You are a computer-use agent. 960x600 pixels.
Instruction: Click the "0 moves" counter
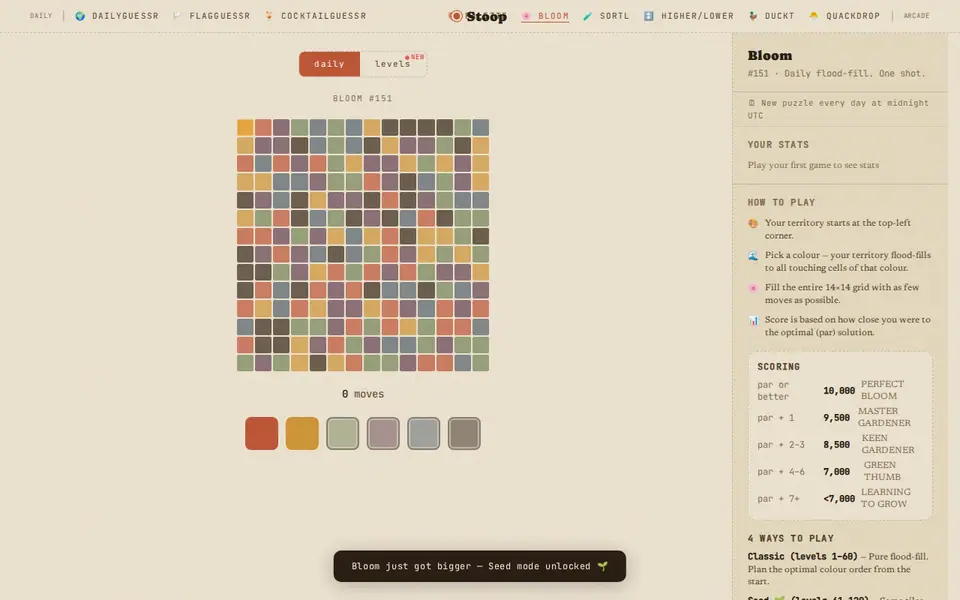tap(363, 394)
